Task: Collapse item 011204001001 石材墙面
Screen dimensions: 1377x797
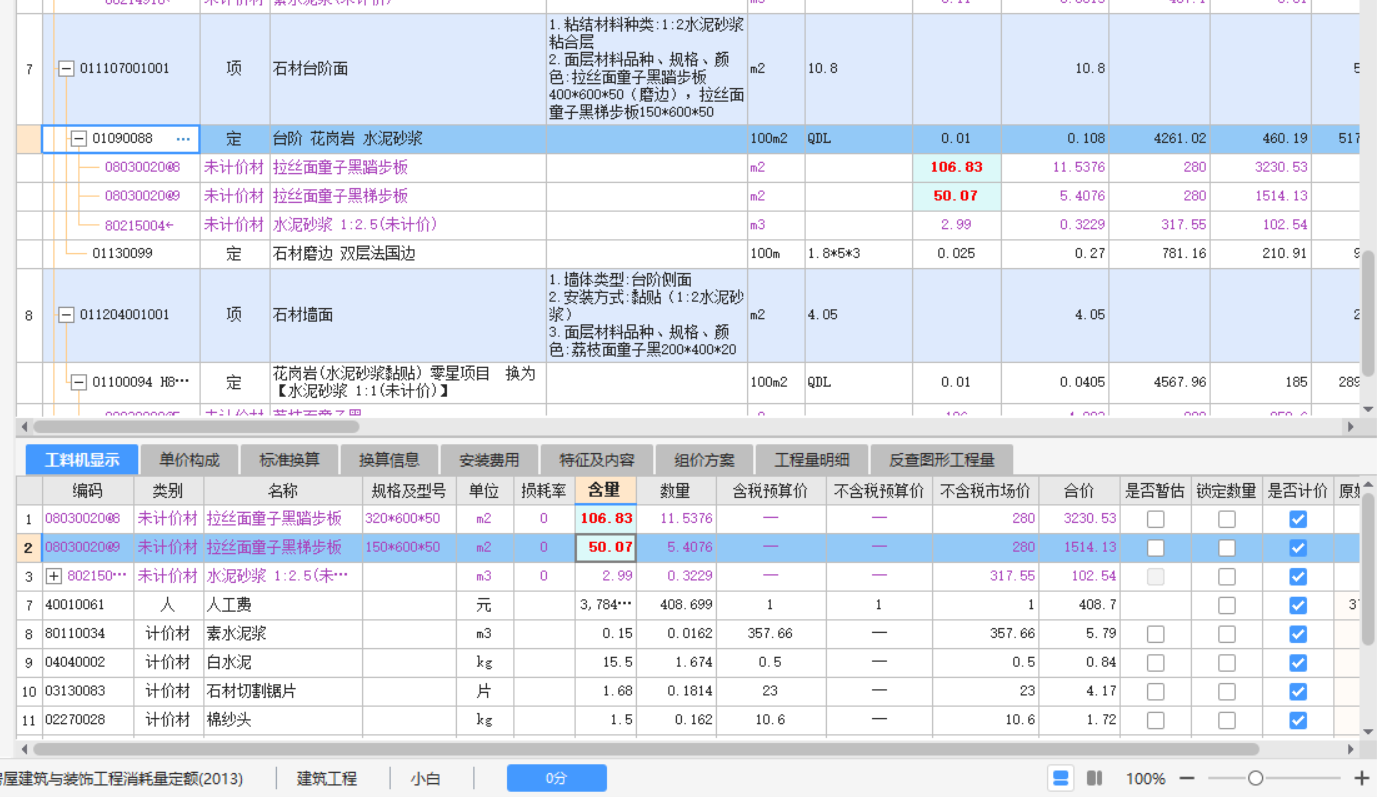Action: tap(66, 315)
